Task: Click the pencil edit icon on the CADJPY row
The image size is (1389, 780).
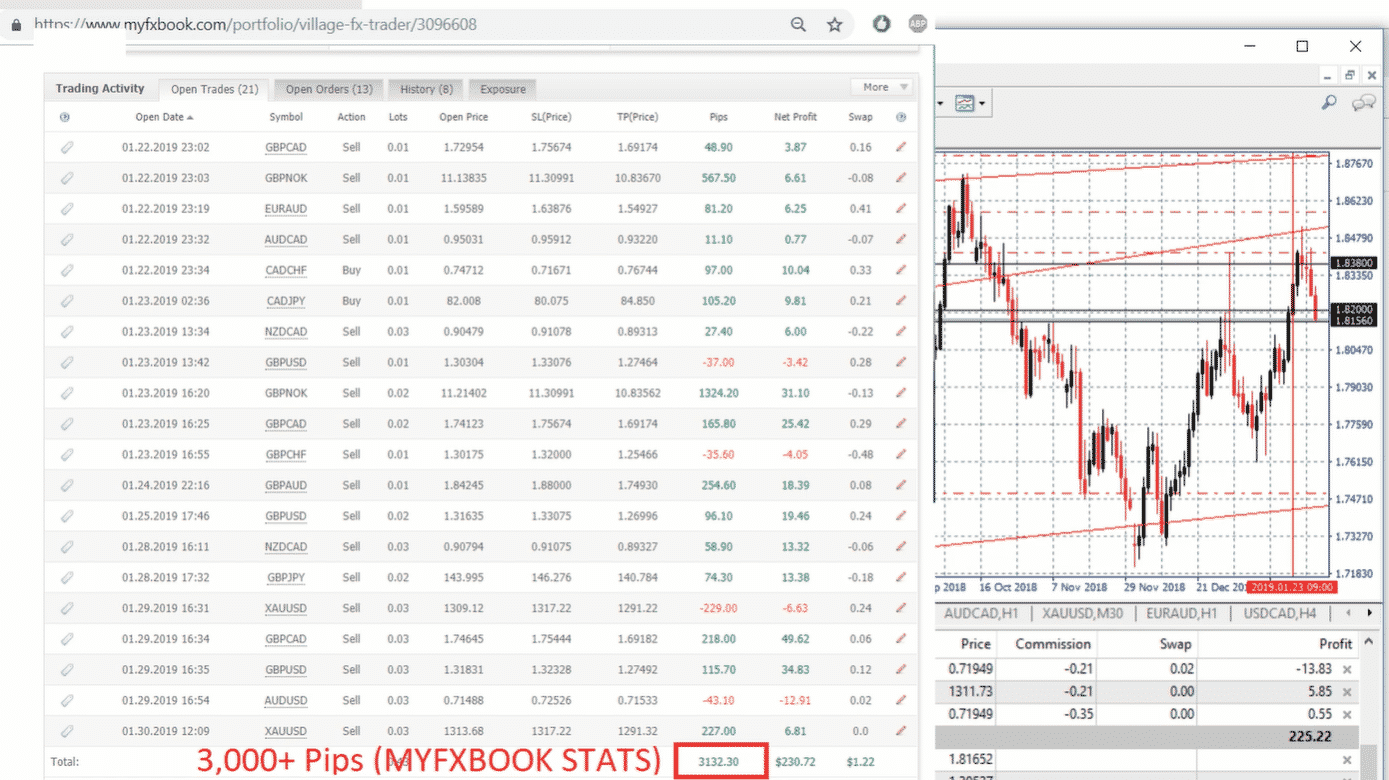Action: 901,301
